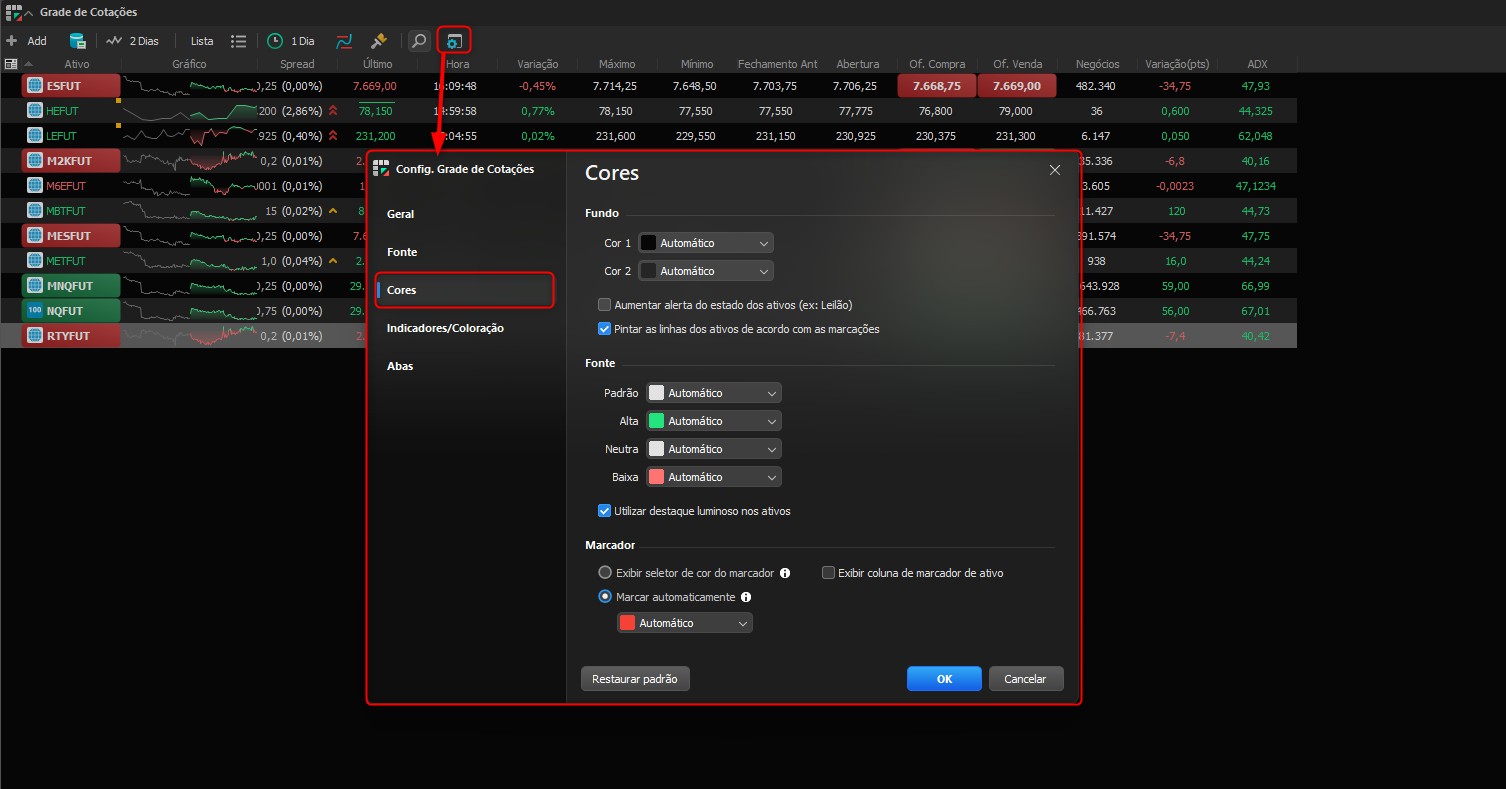
Task: Confirm settings with the OK button
Action: click(x=944, y=679)
